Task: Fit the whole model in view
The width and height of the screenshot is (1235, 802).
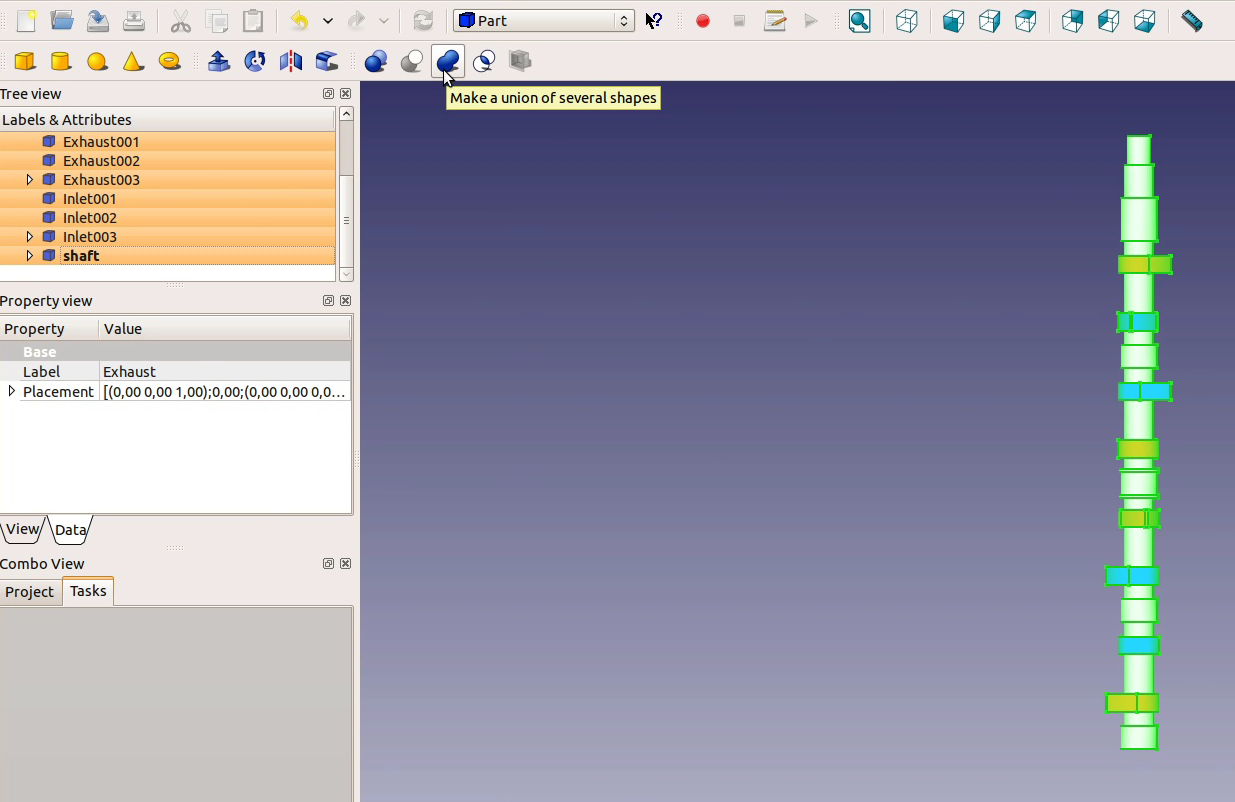Action: (859, 20)
